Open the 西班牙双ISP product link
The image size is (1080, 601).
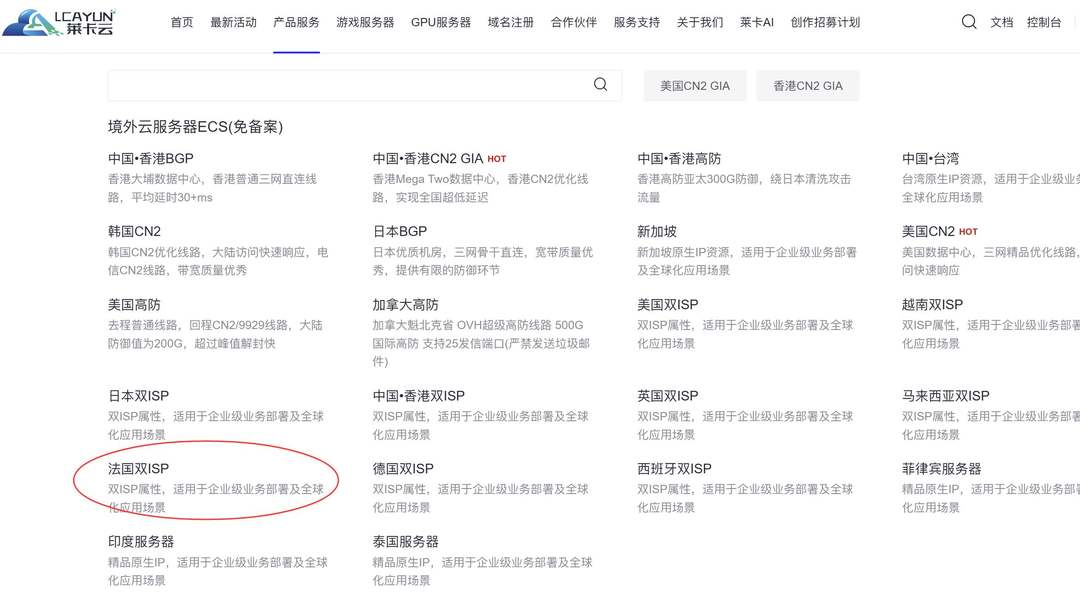pos(674,469)
